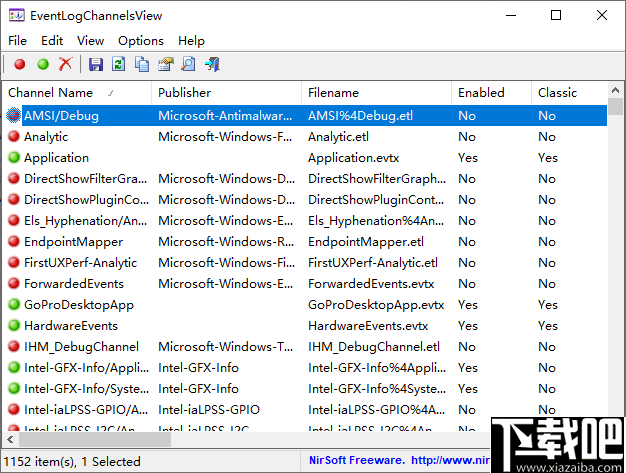Click the red X Clear Channel icon
Viewport: 626px width, 473px height.
coord(66,64)
